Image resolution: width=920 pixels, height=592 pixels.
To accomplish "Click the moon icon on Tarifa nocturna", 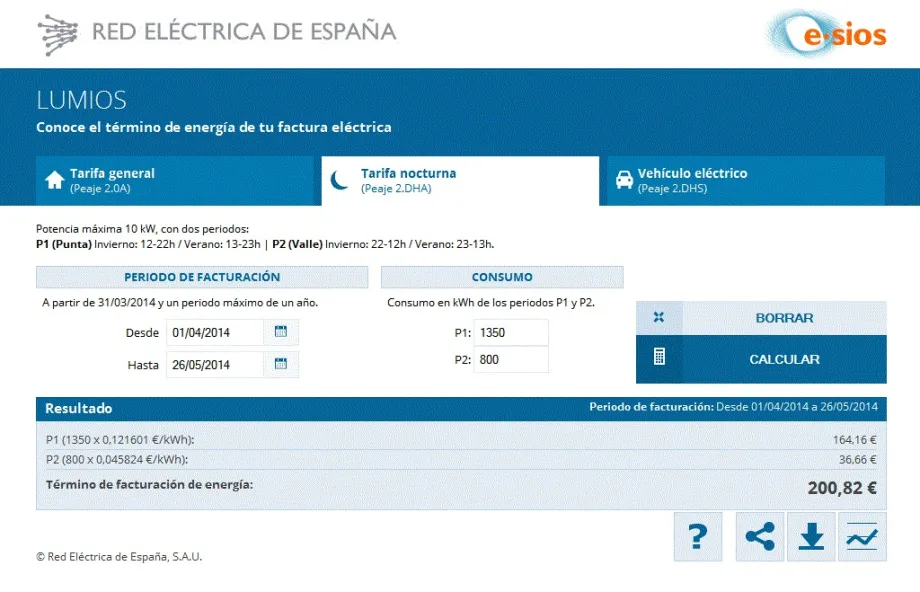I will coord(341,180).
